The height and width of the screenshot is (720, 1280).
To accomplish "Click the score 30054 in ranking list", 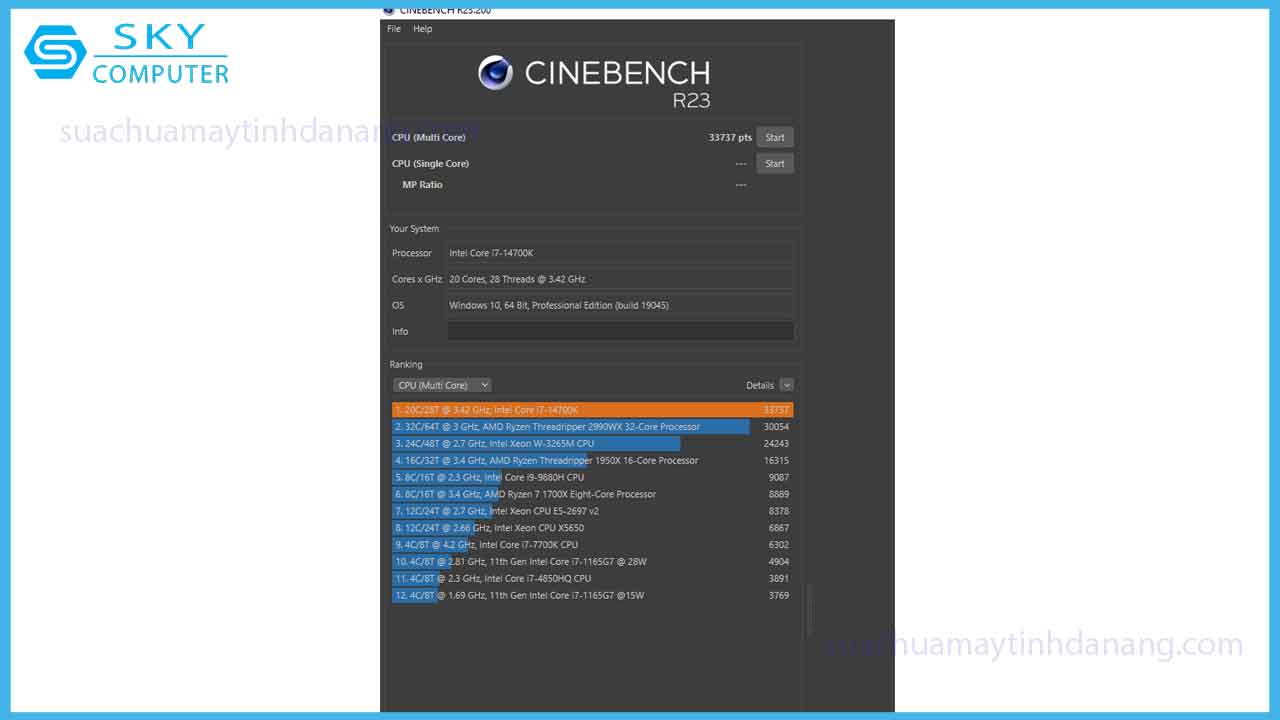I will coord(777,427).
